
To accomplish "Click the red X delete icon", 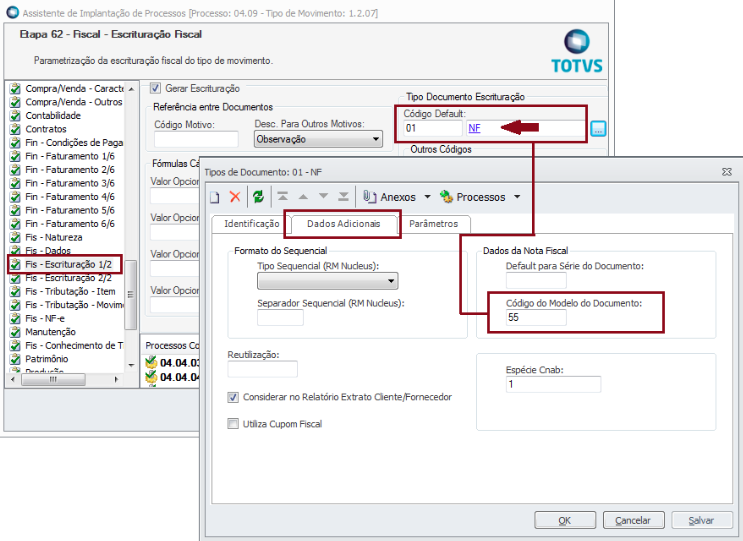I will coord(235,197).
